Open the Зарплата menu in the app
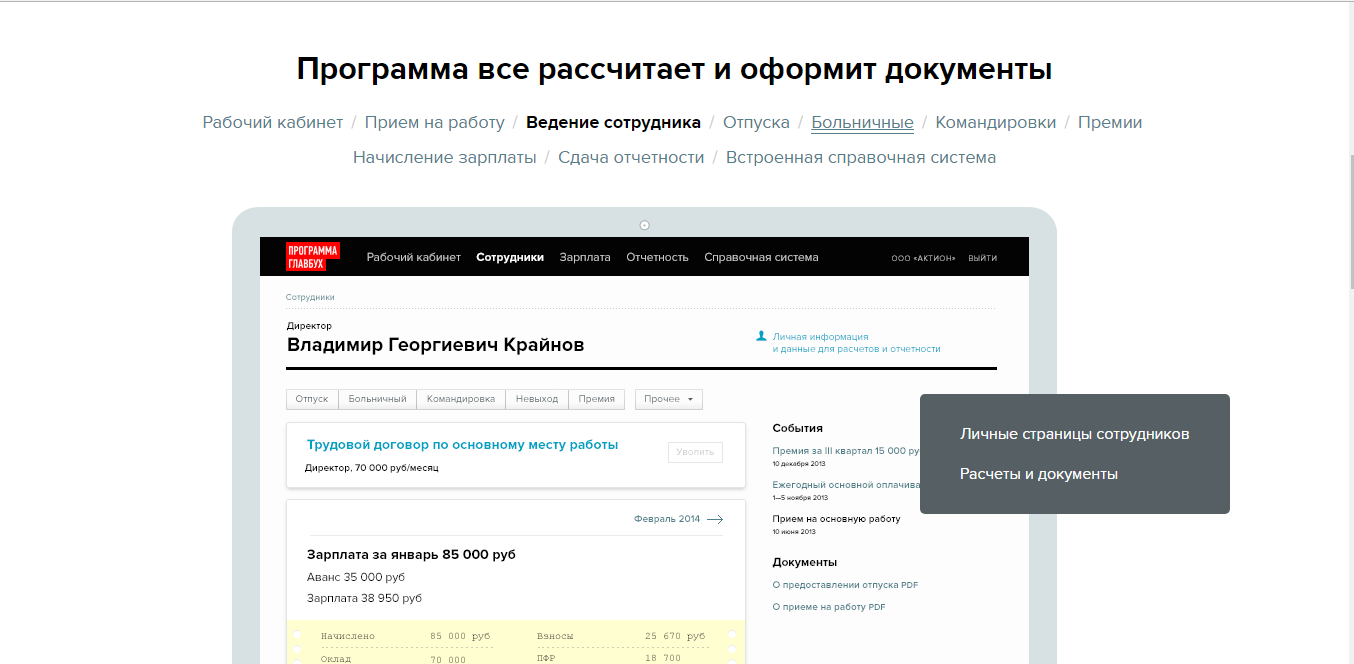The image size is (1354, 664). coord(585,257)
